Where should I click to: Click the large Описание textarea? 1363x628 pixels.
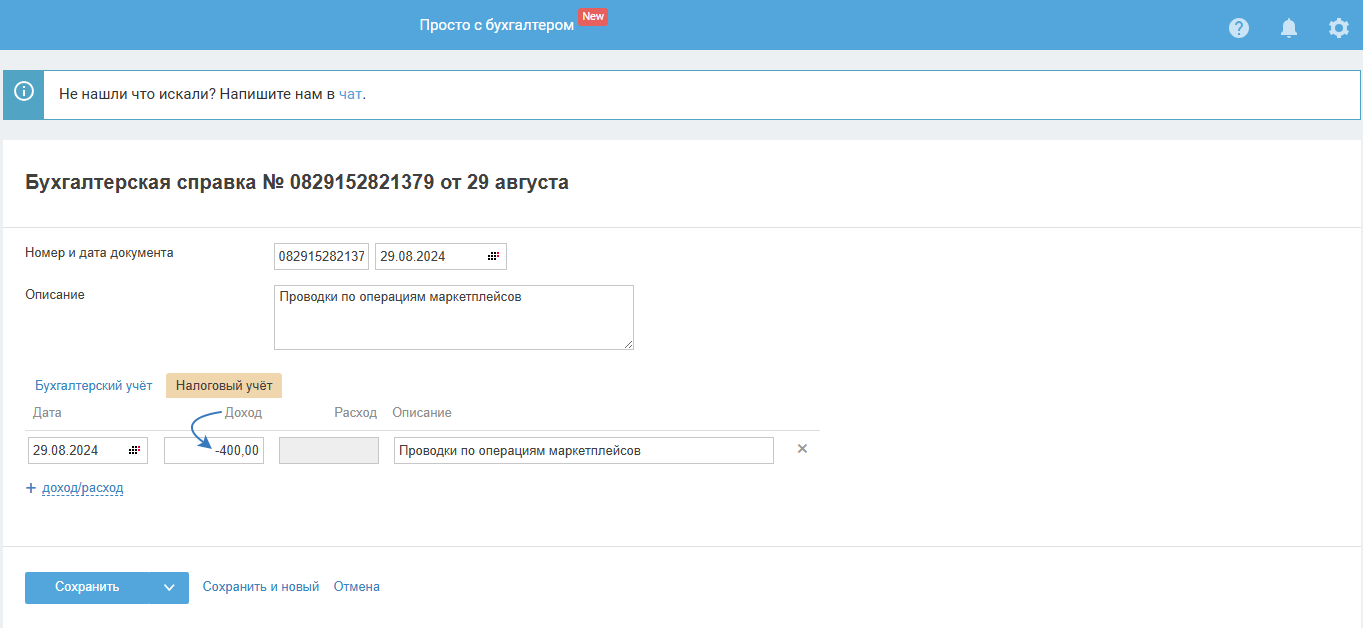pyautogui.click(x=453, y=318)
